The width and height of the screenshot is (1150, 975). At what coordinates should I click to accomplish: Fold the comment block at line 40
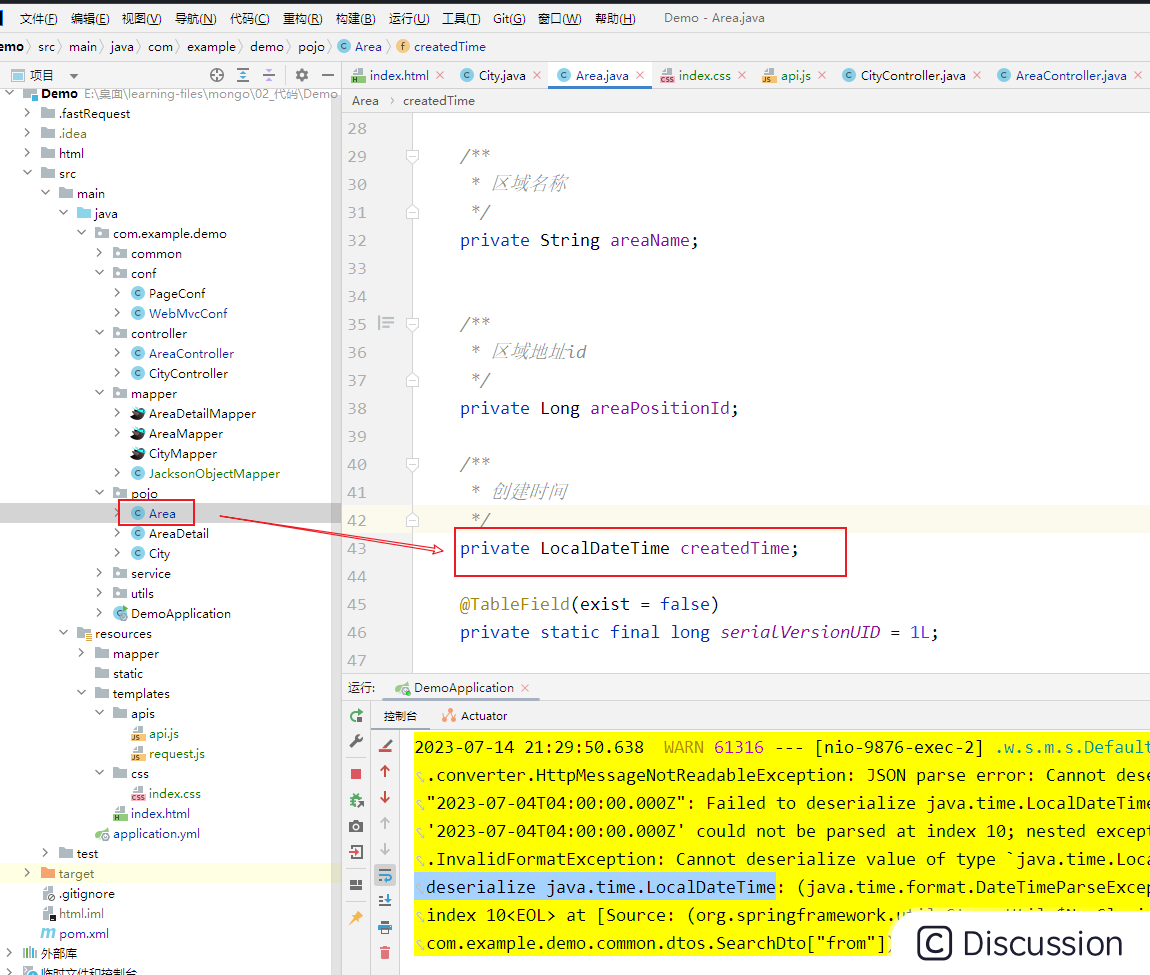click(412, 464)
